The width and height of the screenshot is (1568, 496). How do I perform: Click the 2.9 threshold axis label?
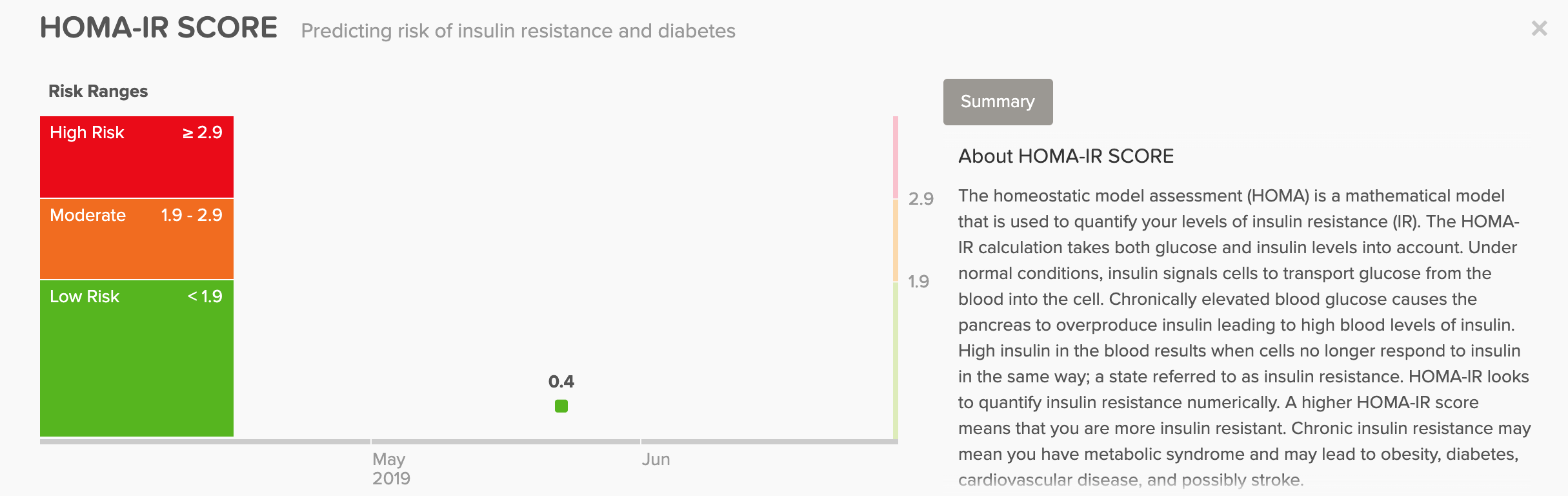pyautogui.click(x=921, y=199)
